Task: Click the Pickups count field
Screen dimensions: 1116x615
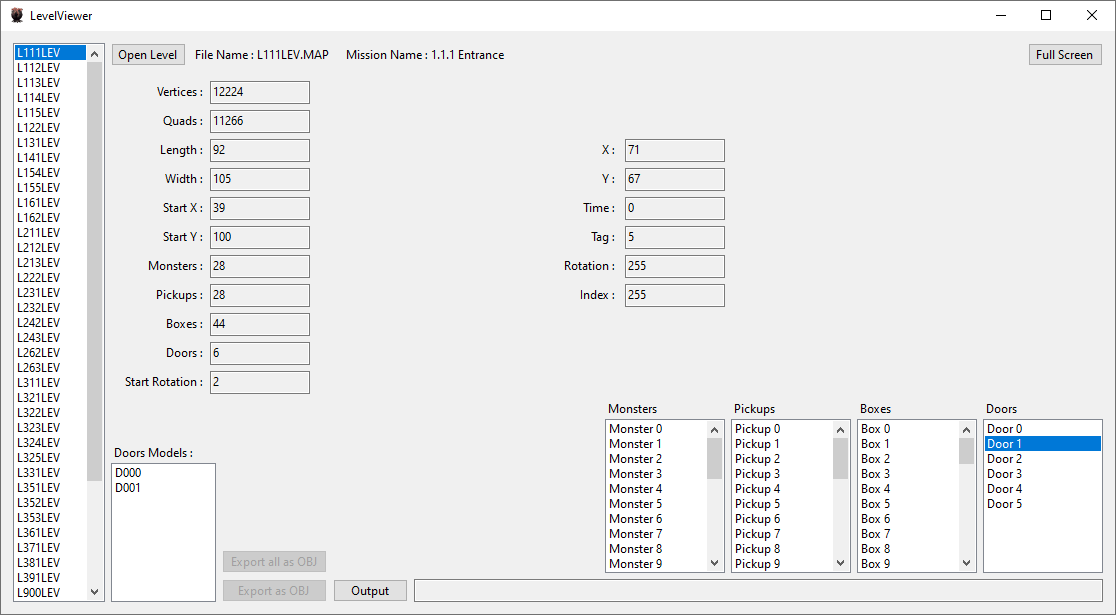Action: (260, 295)
